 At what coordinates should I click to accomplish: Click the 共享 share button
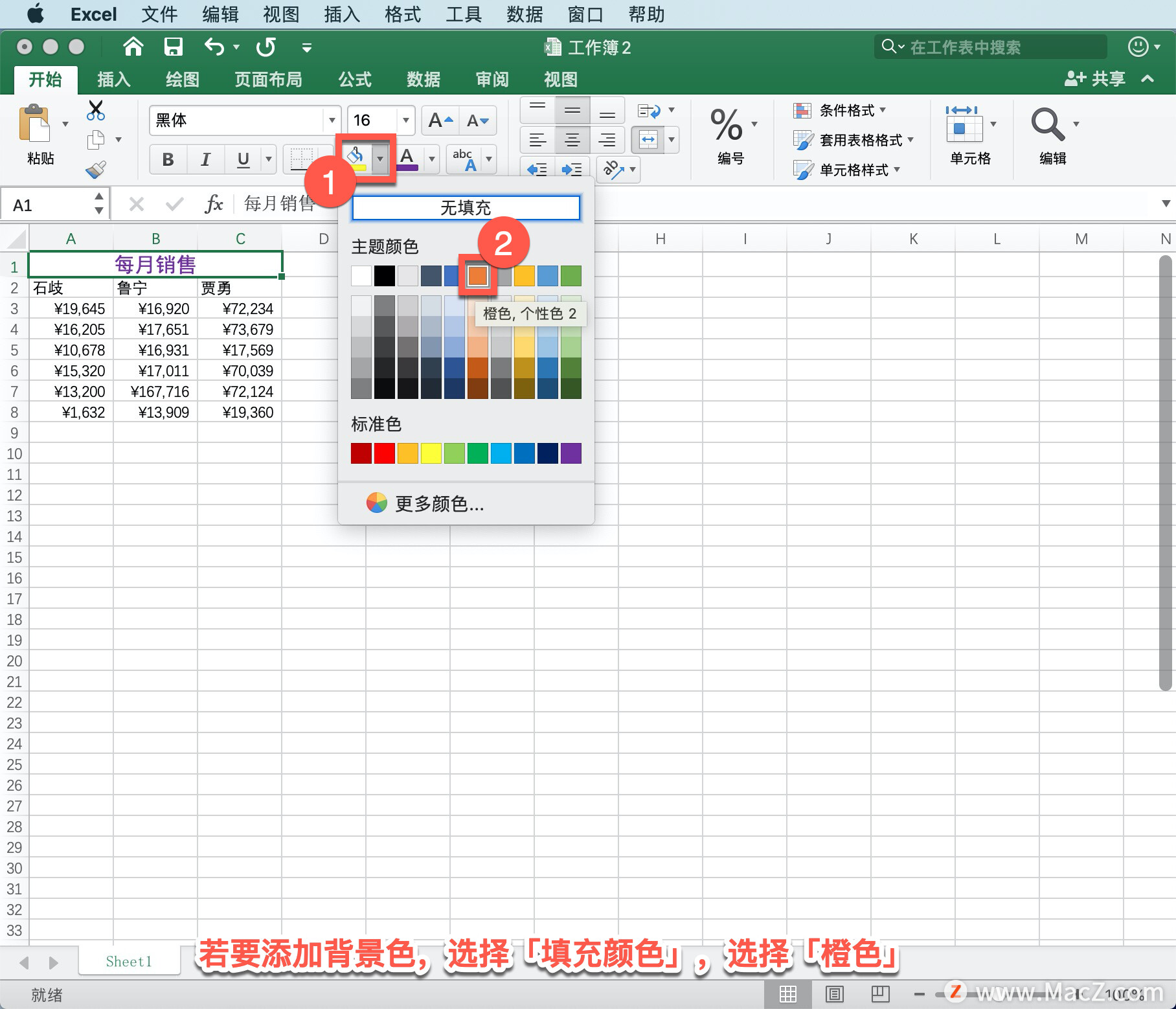pos(1095,79)
